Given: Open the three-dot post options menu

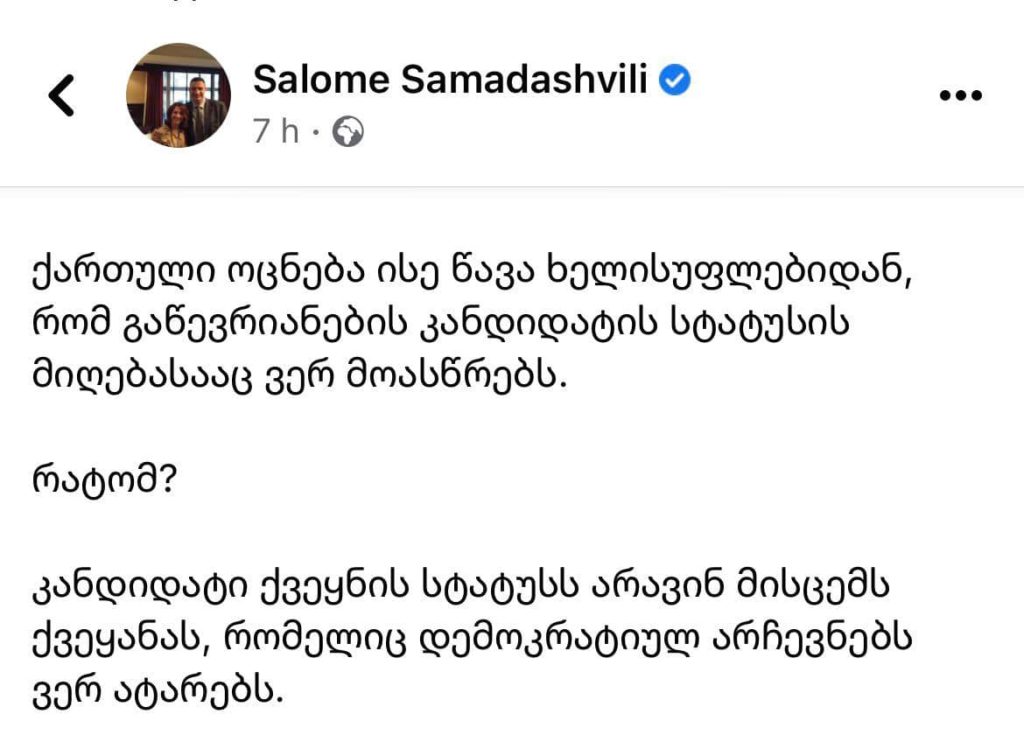Looking at the screenshot, I should pos(960,95).
